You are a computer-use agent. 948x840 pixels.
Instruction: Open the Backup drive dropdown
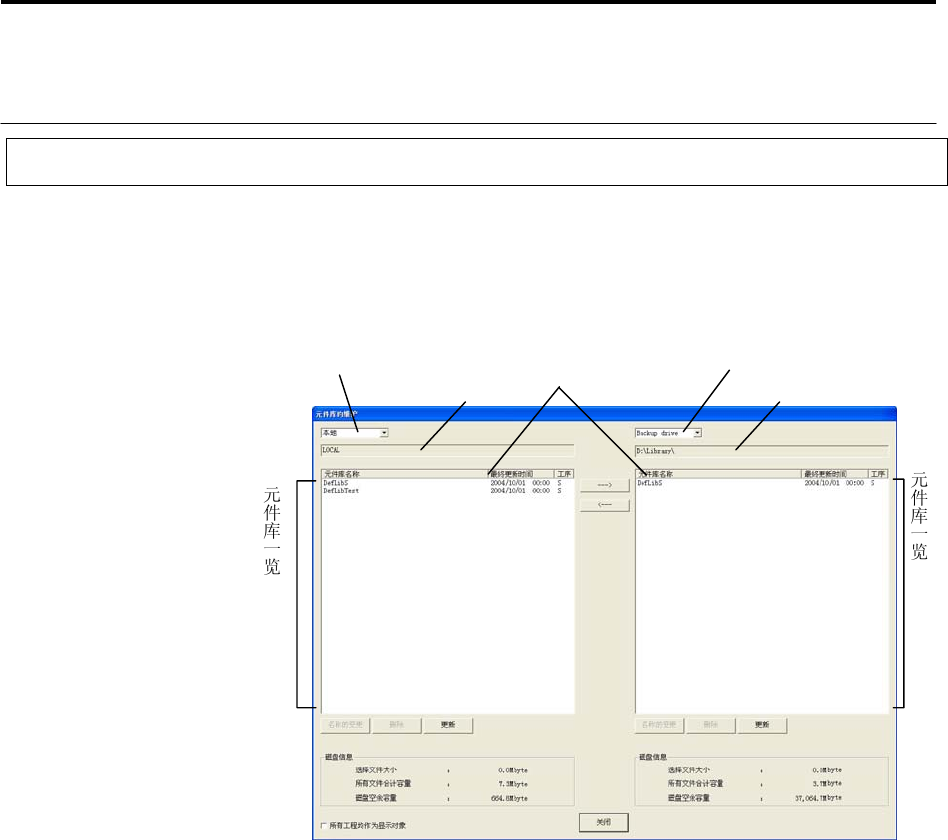668,433
